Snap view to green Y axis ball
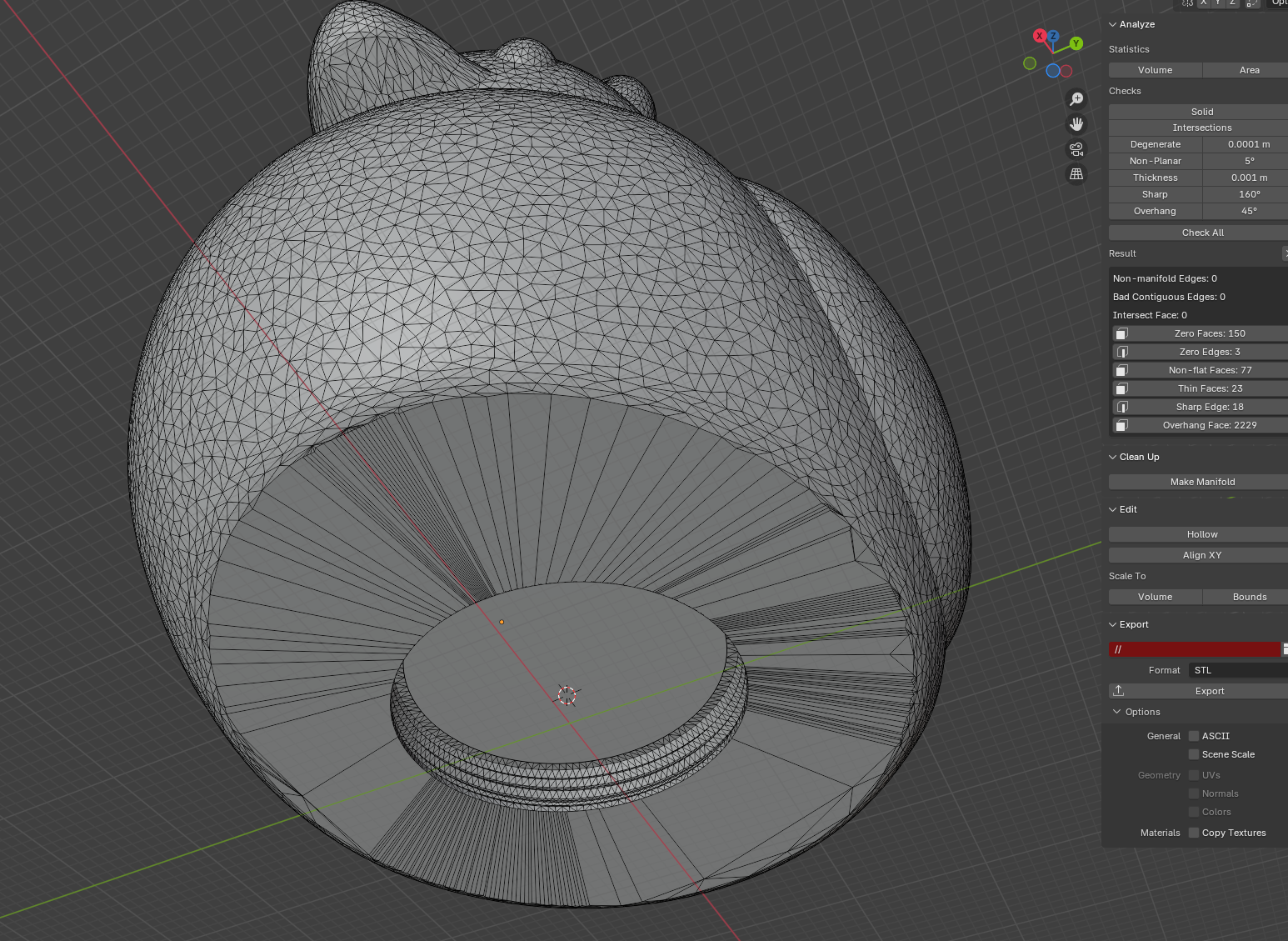1288x941 pixels. [1076, 43]
